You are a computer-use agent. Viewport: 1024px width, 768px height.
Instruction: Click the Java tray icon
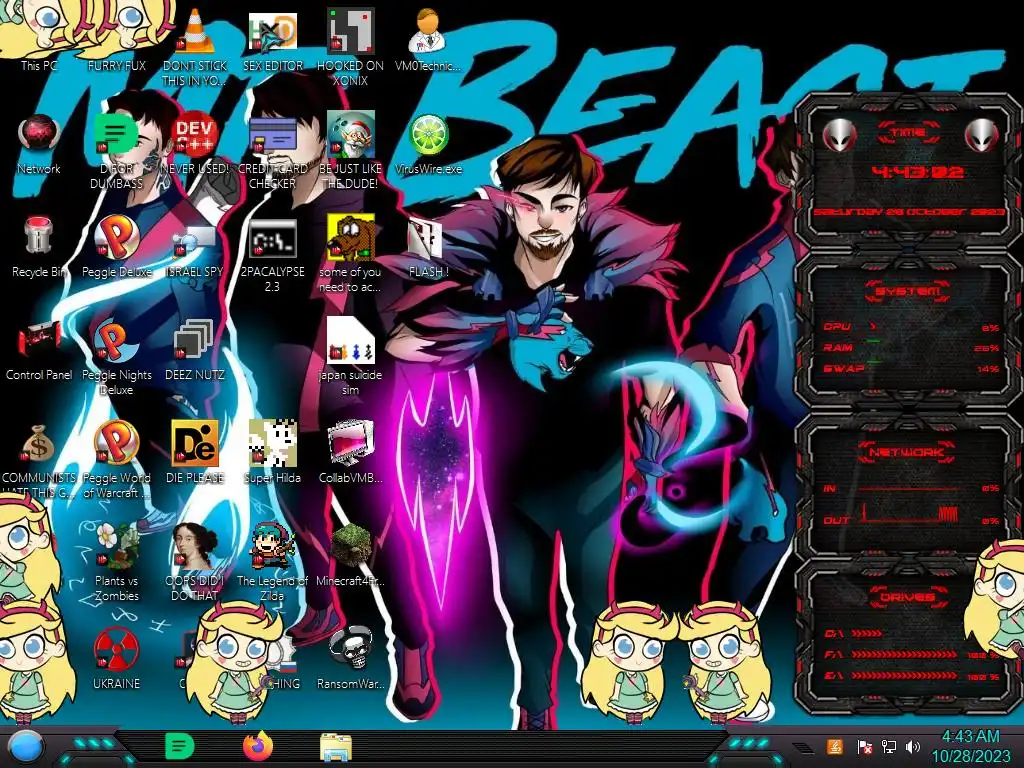click(x=834, y=746)
